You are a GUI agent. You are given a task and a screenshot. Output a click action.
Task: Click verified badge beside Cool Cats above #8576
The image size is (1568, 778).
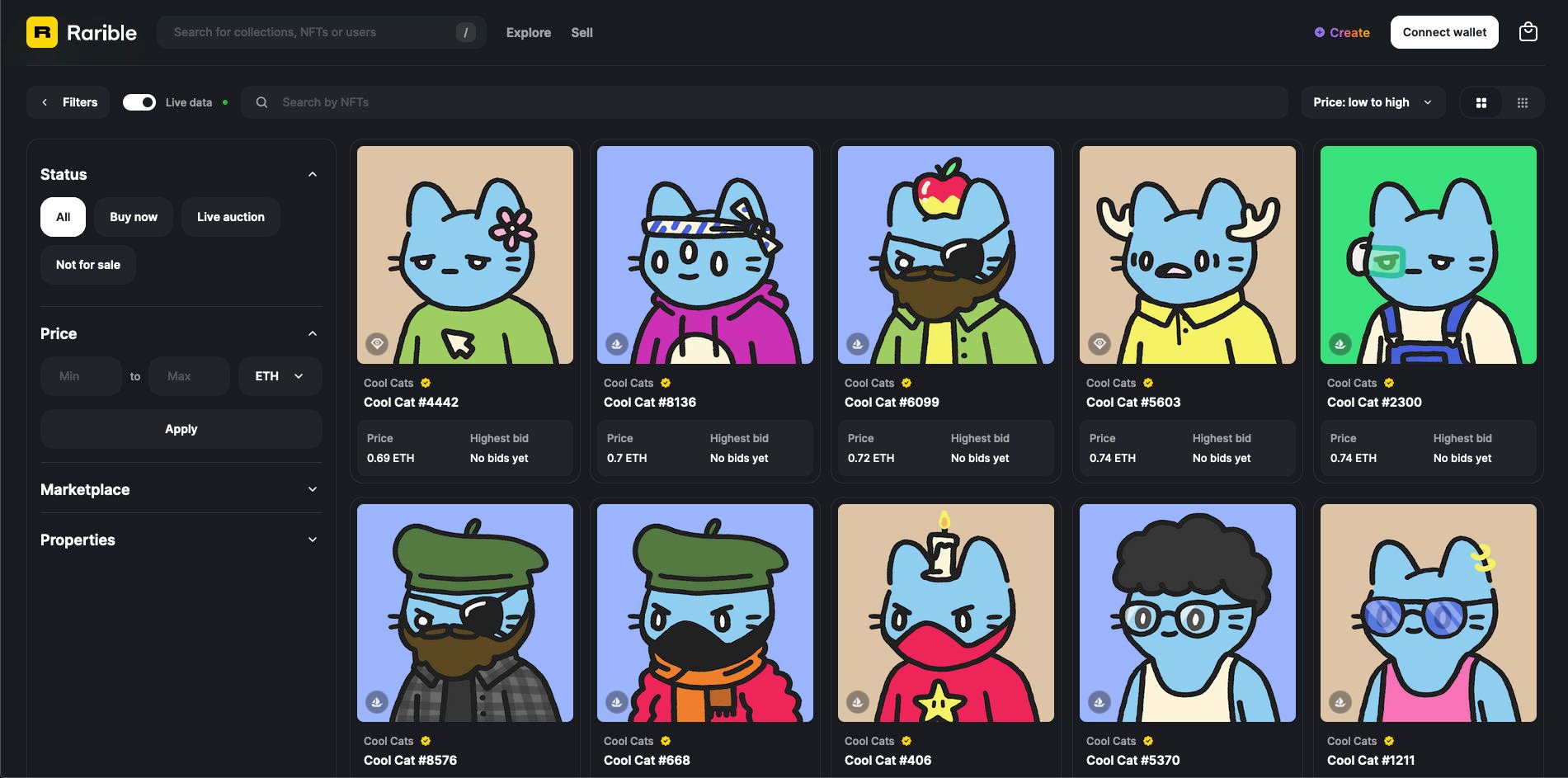coord(426,741)
